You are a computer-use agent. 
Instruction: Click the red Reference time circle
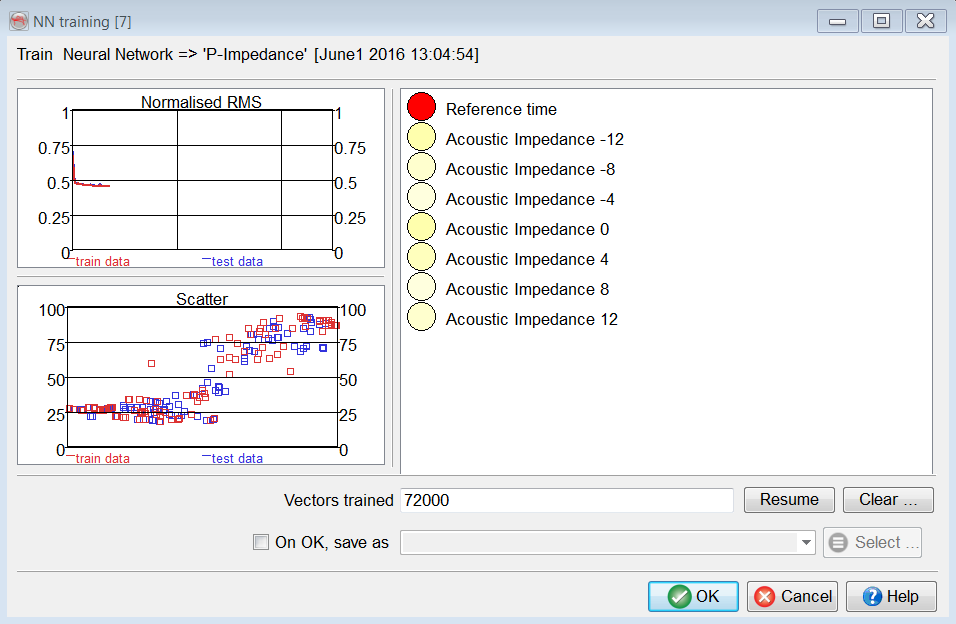(422, 108)
